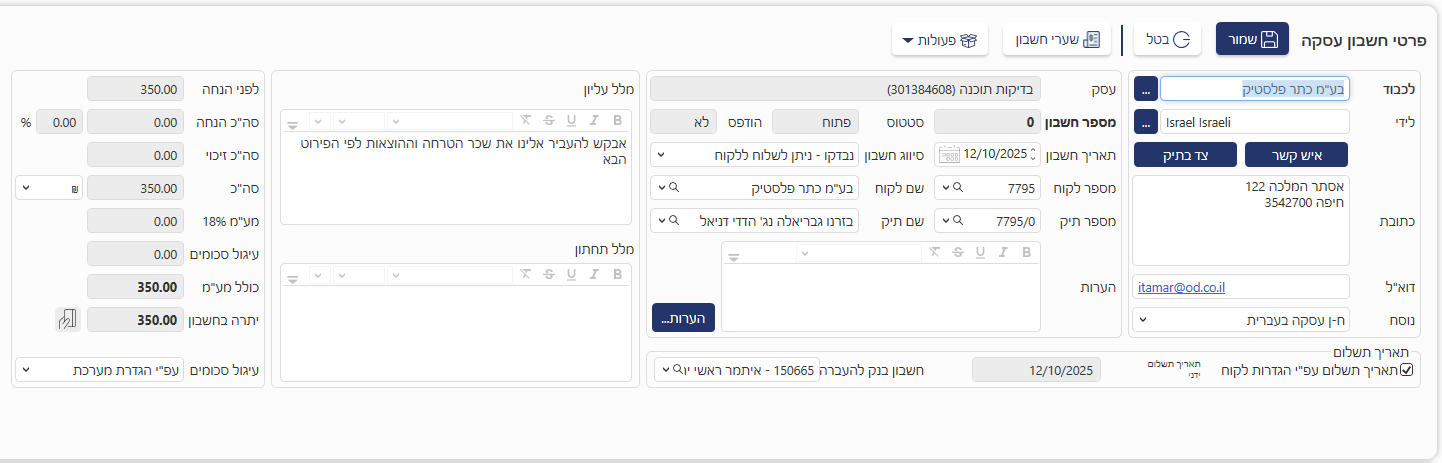Open calendar icon next to תאריך חשבון
The width and height of the screenshot is (1442, 463).
(949, 155)
